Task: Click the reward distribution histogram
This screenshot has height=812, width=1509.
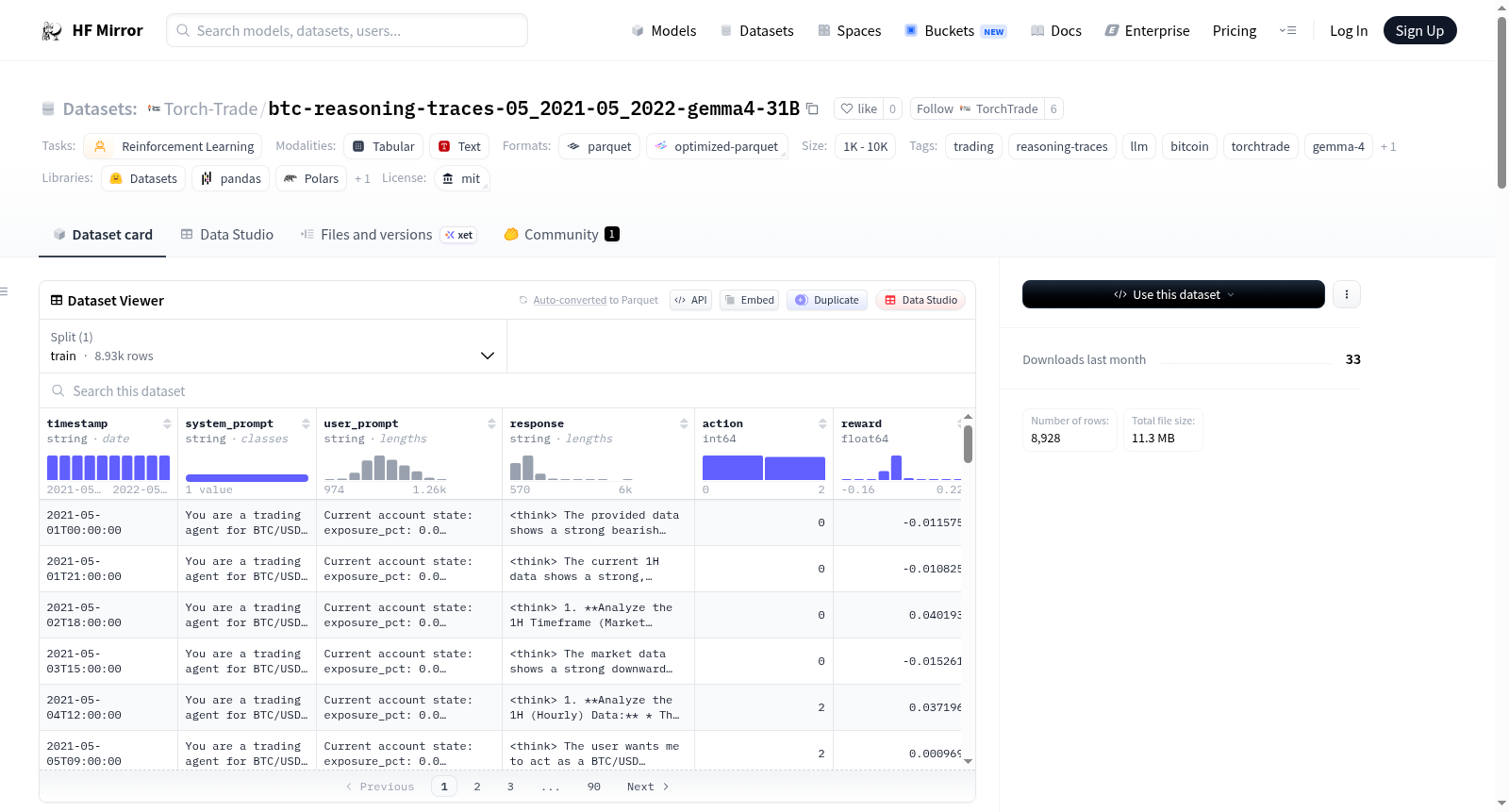Action: click(x=902, y=468)
